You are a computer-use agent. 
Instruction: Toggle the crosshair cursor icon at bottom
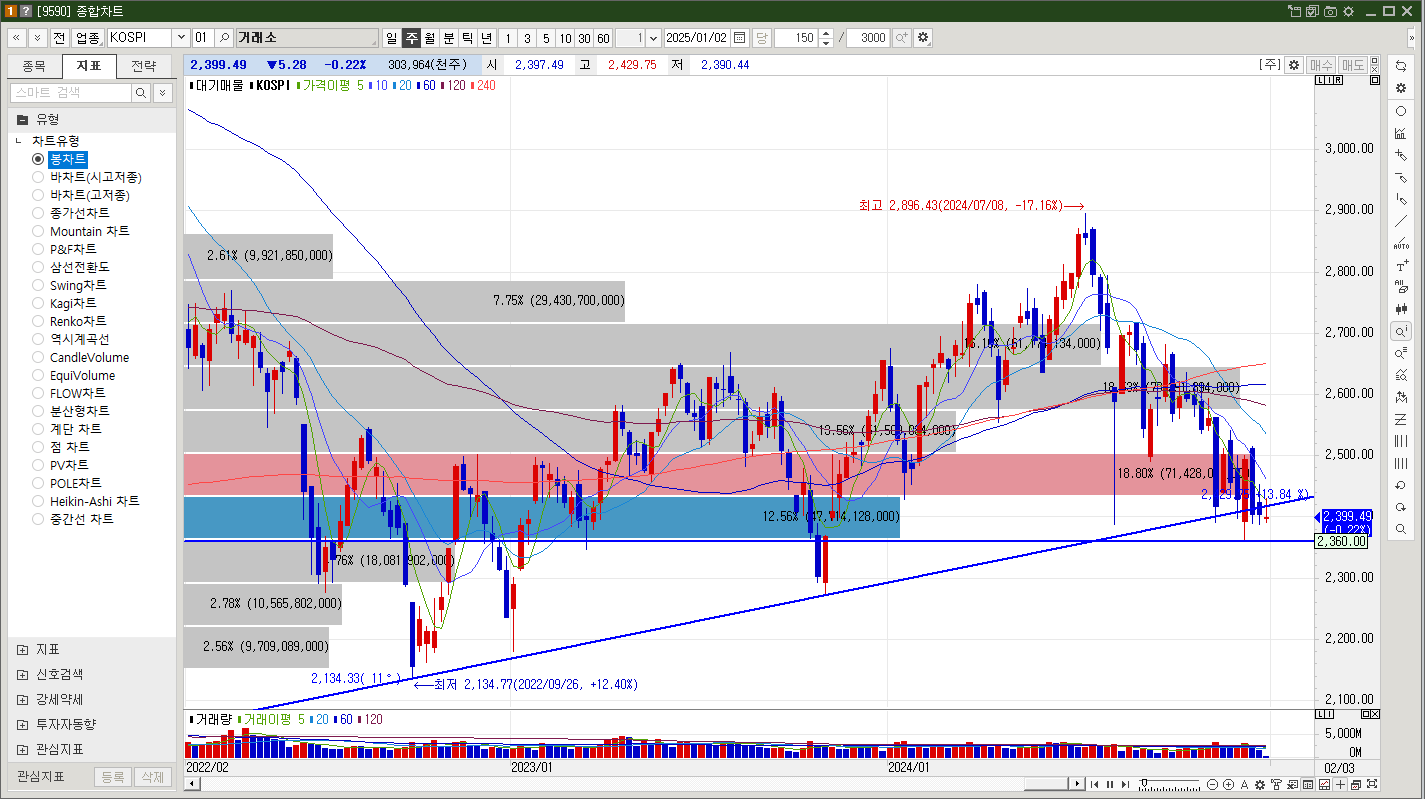pos(1340,784)
